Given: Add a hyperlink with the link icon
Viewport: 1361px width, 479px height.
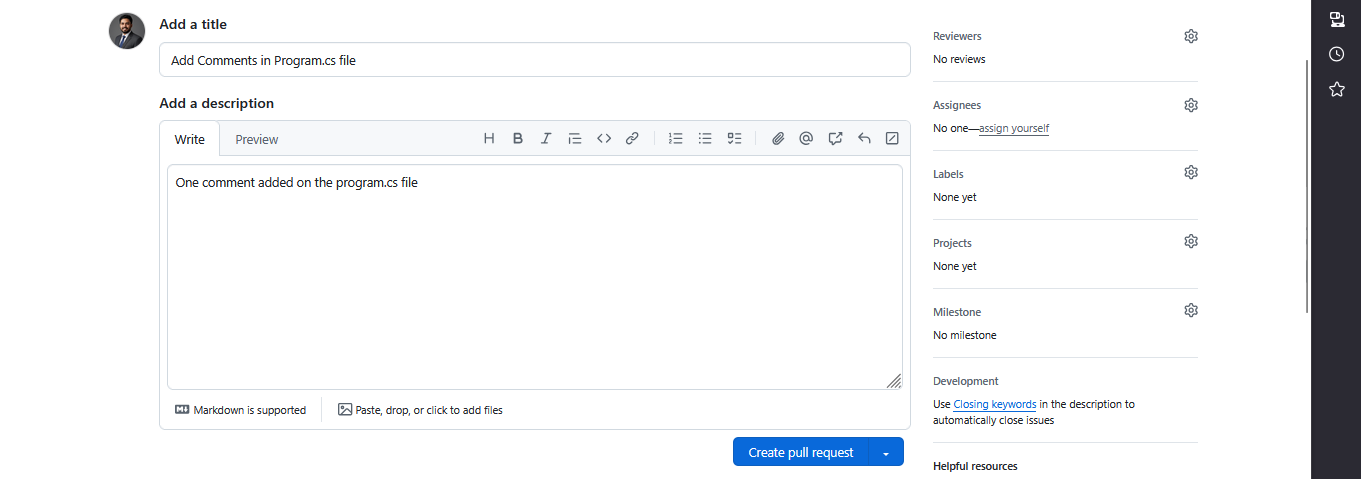Looking at the screenshot, I should 632,139.
